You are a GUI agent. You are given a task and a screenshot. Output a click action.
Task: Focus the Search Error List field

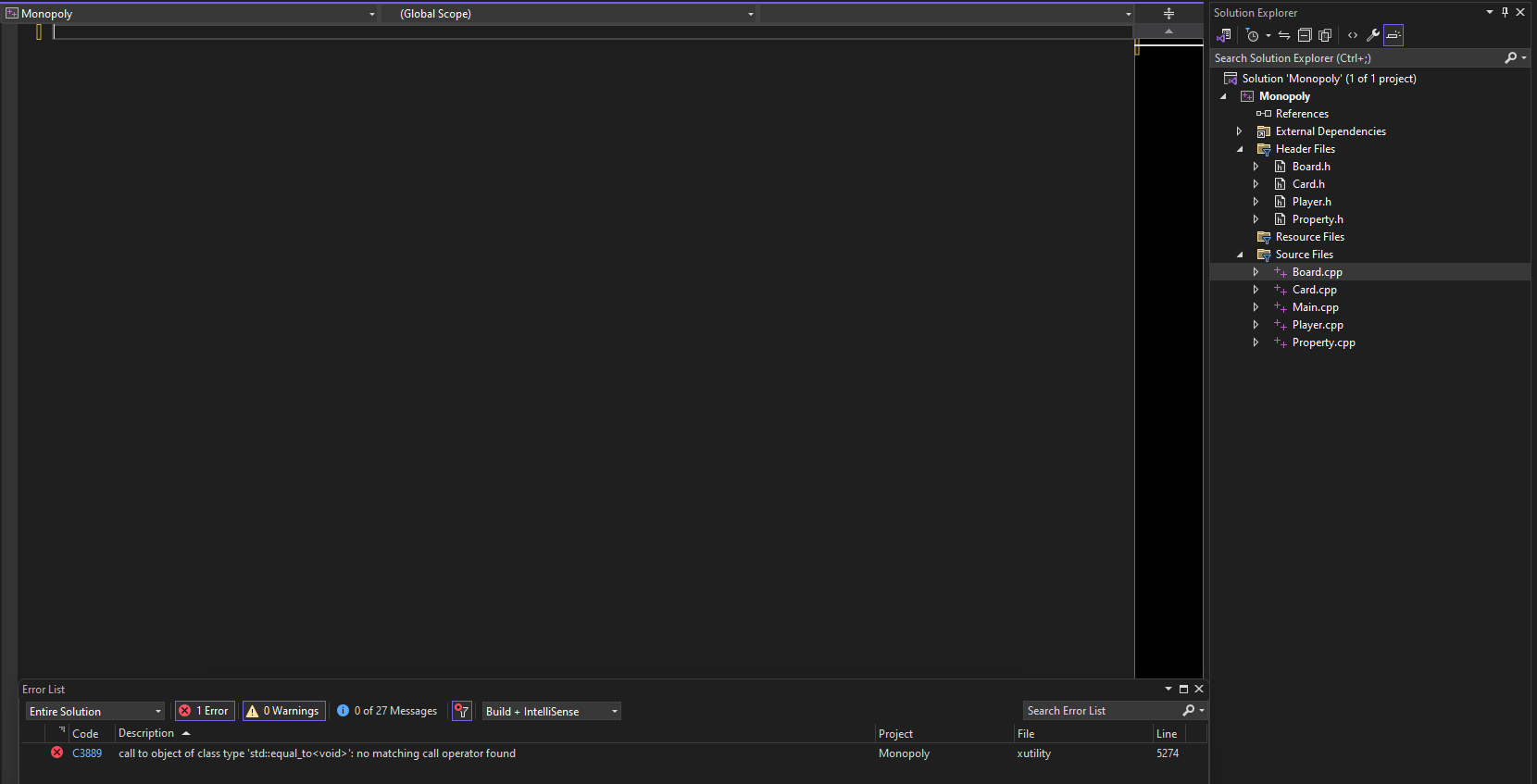pyautogui.click(x=1102, y=711)
